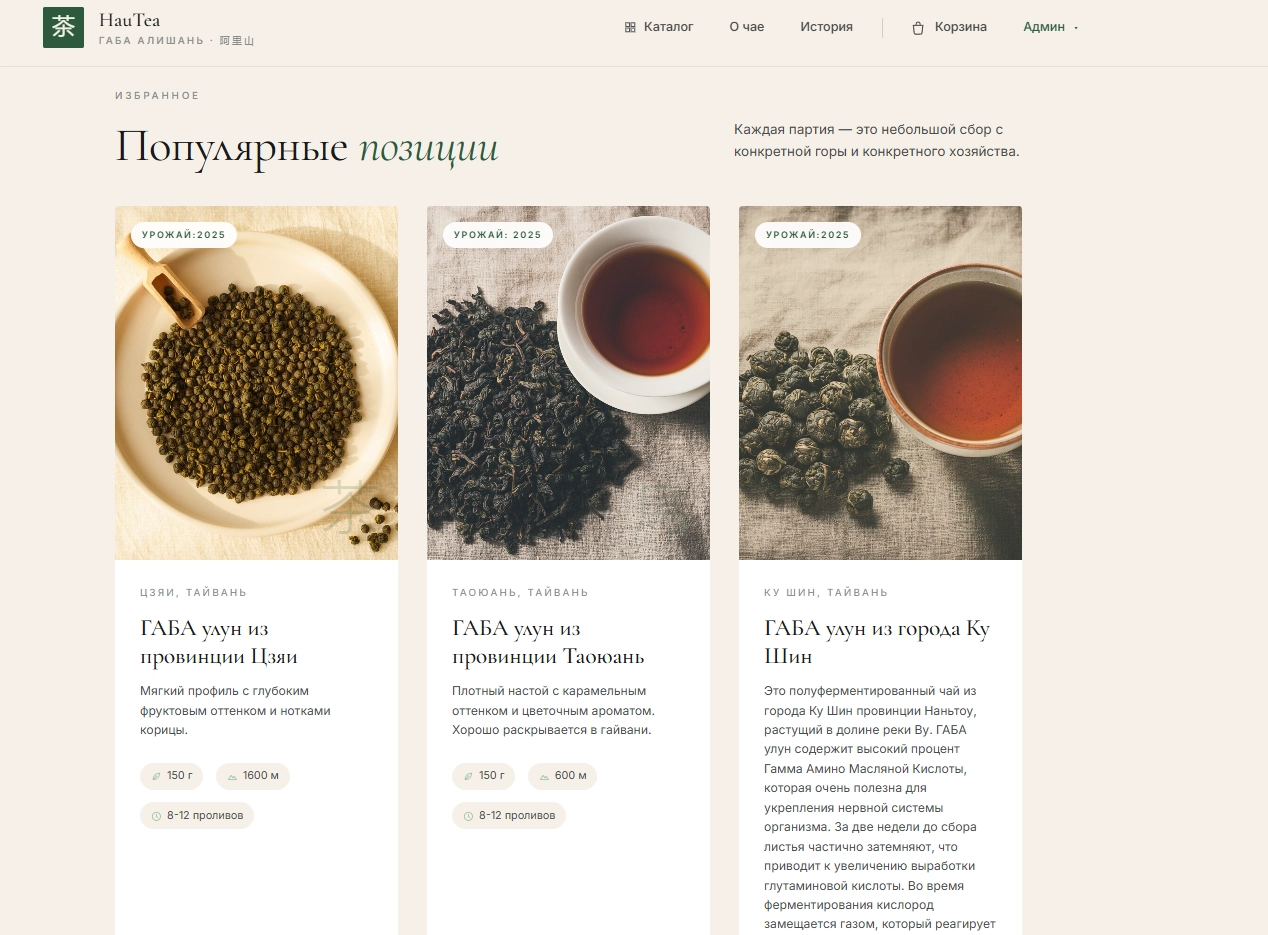
Task: Click the shopping bag icon beside Корзина
Action: [x=918, y=28]
